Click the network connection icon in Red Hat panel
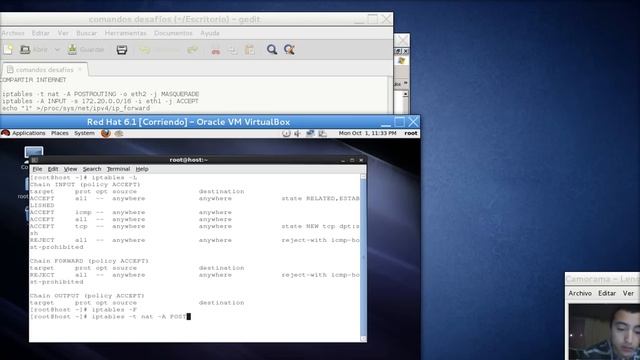 click(x=310, y=133)
